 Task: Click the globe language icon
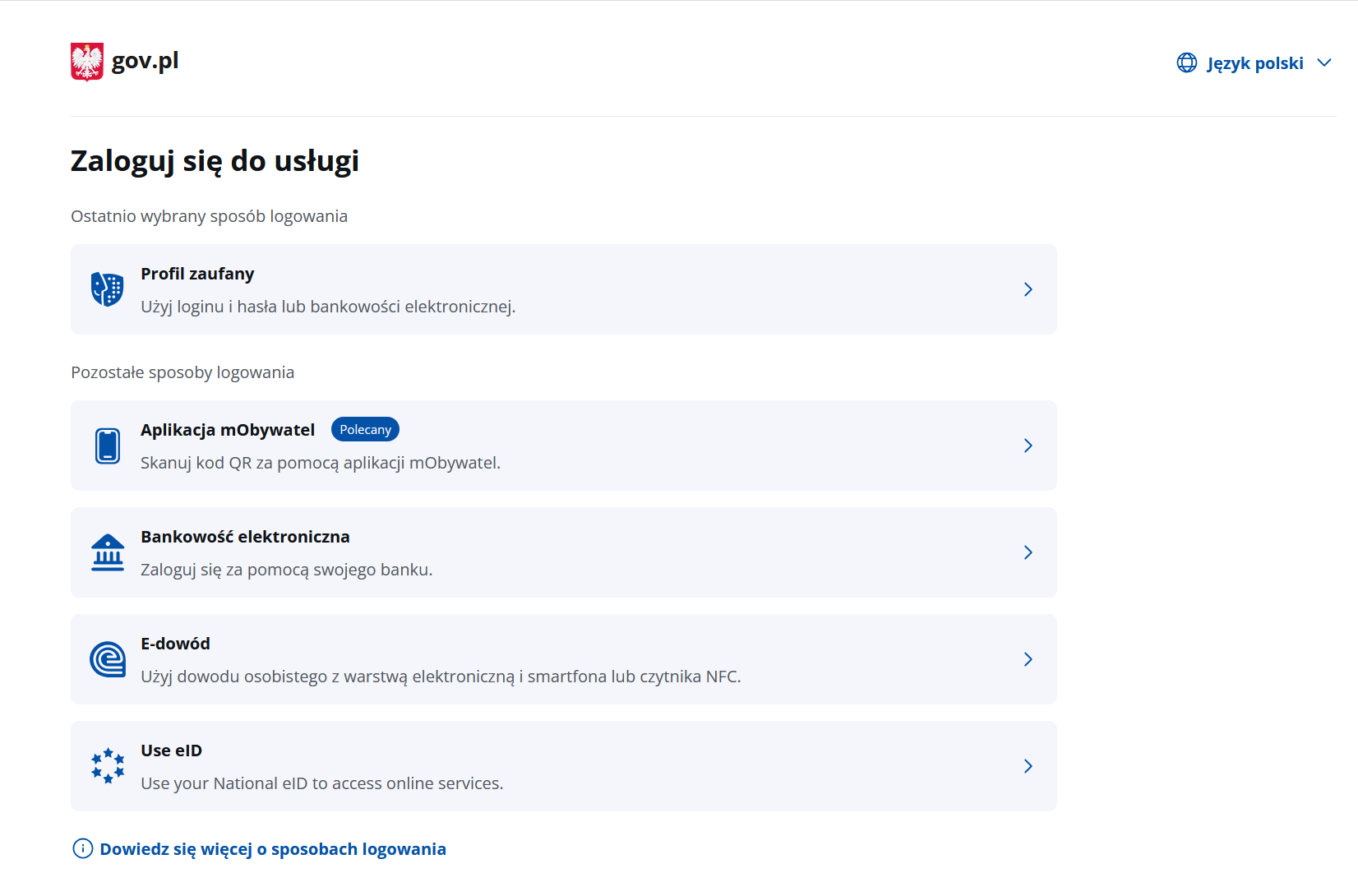tap(1186, 63)
